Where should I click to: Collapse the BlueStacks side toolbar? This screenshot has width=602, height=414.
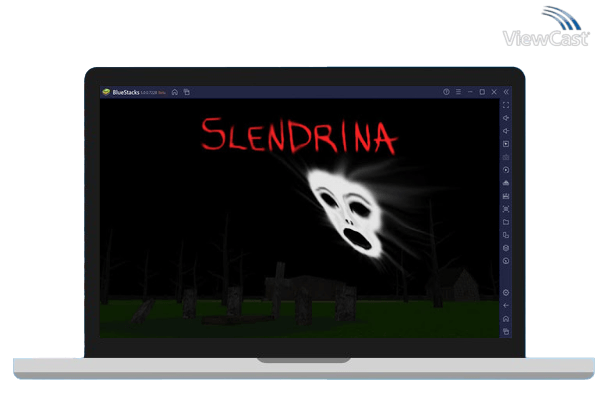coord(506,92)
